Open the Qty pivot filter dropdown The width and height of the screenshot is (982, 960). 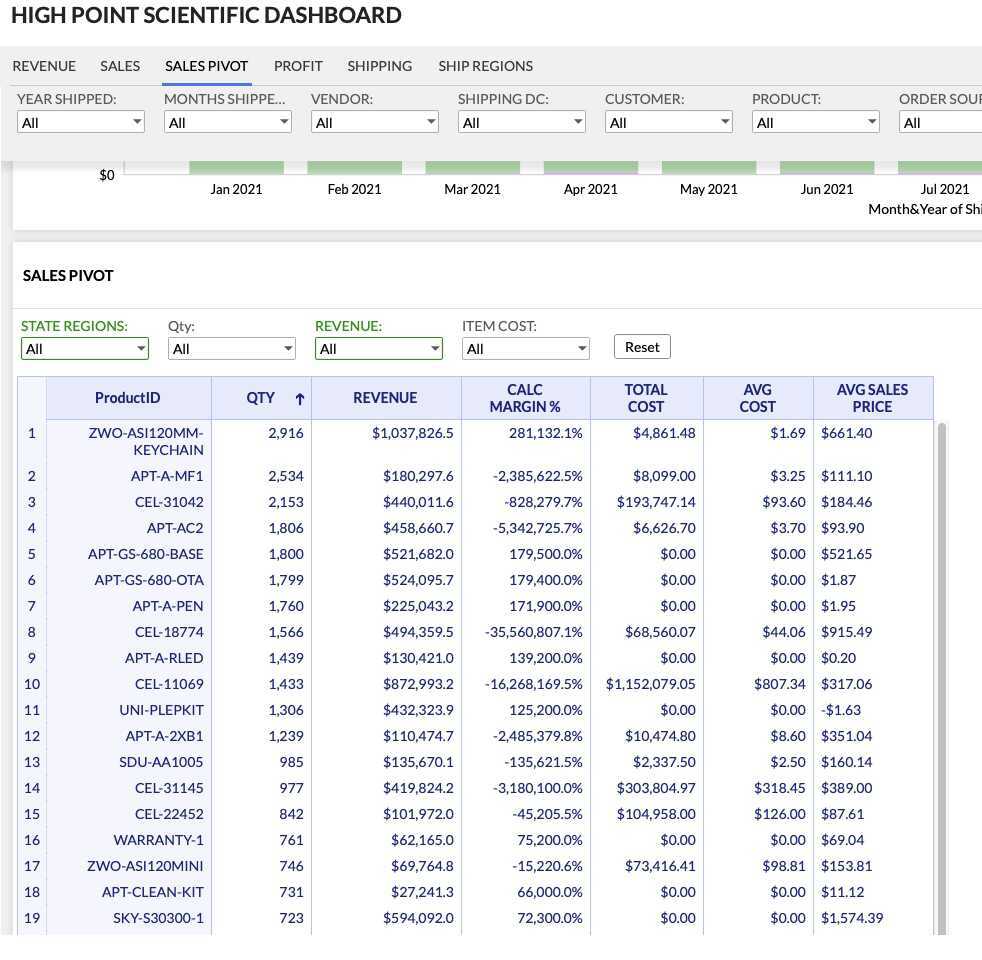pos(231,348)
